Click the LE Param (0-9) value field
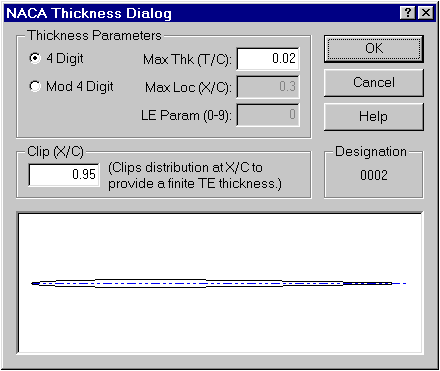Viewport: 440px width, 371px height. click(x=268, y=115)
